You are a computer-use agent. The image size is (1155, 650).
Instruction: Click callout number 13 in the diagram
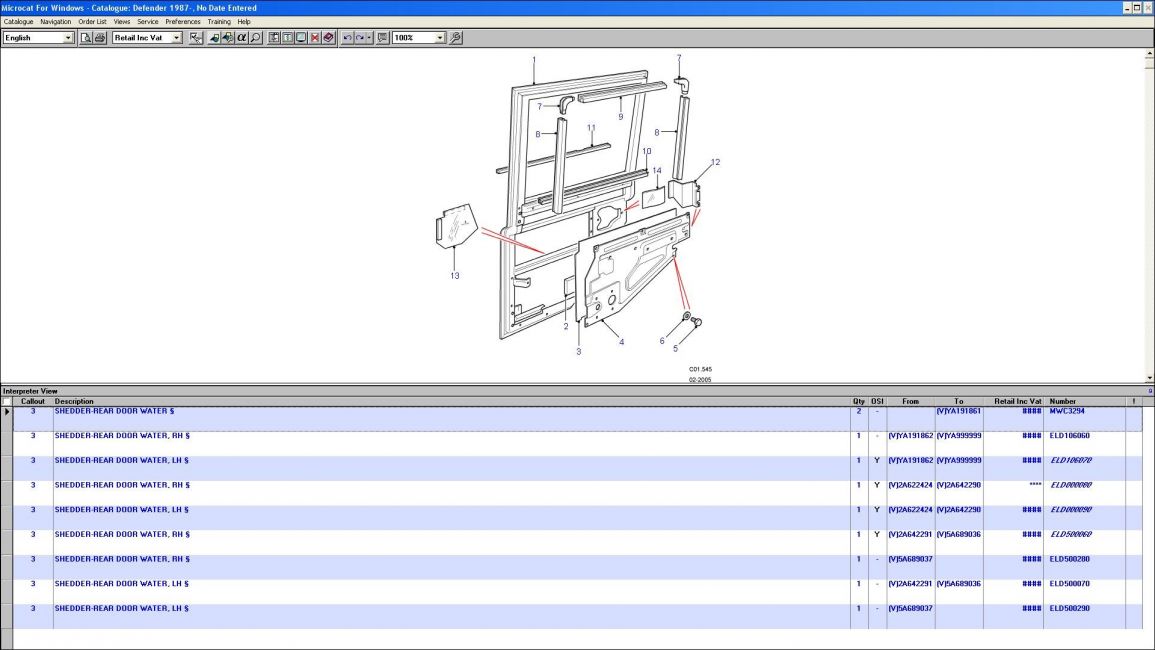pos(454,276)
